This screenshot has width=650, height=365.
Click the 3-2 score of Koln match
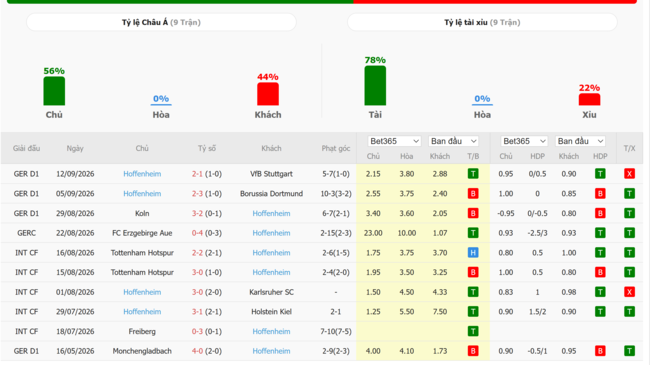197,213
